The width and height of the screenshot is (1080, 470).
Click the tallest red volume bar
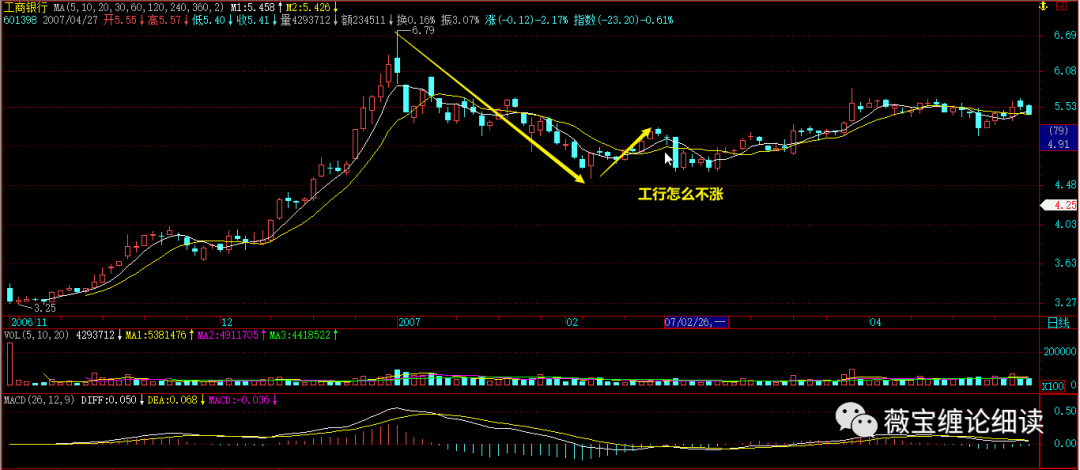[x=10, y=364]
